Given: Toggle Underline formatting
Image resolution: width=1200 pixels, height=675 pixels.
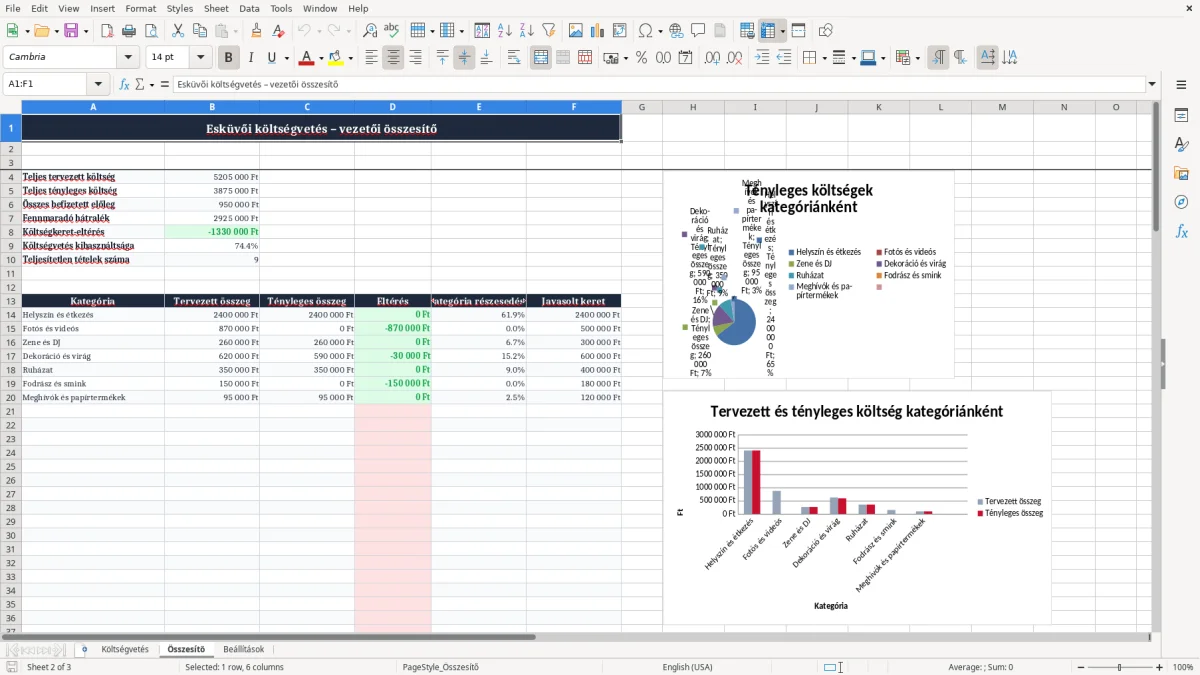Looking at the screenshot, I should (x=271, y=58).
